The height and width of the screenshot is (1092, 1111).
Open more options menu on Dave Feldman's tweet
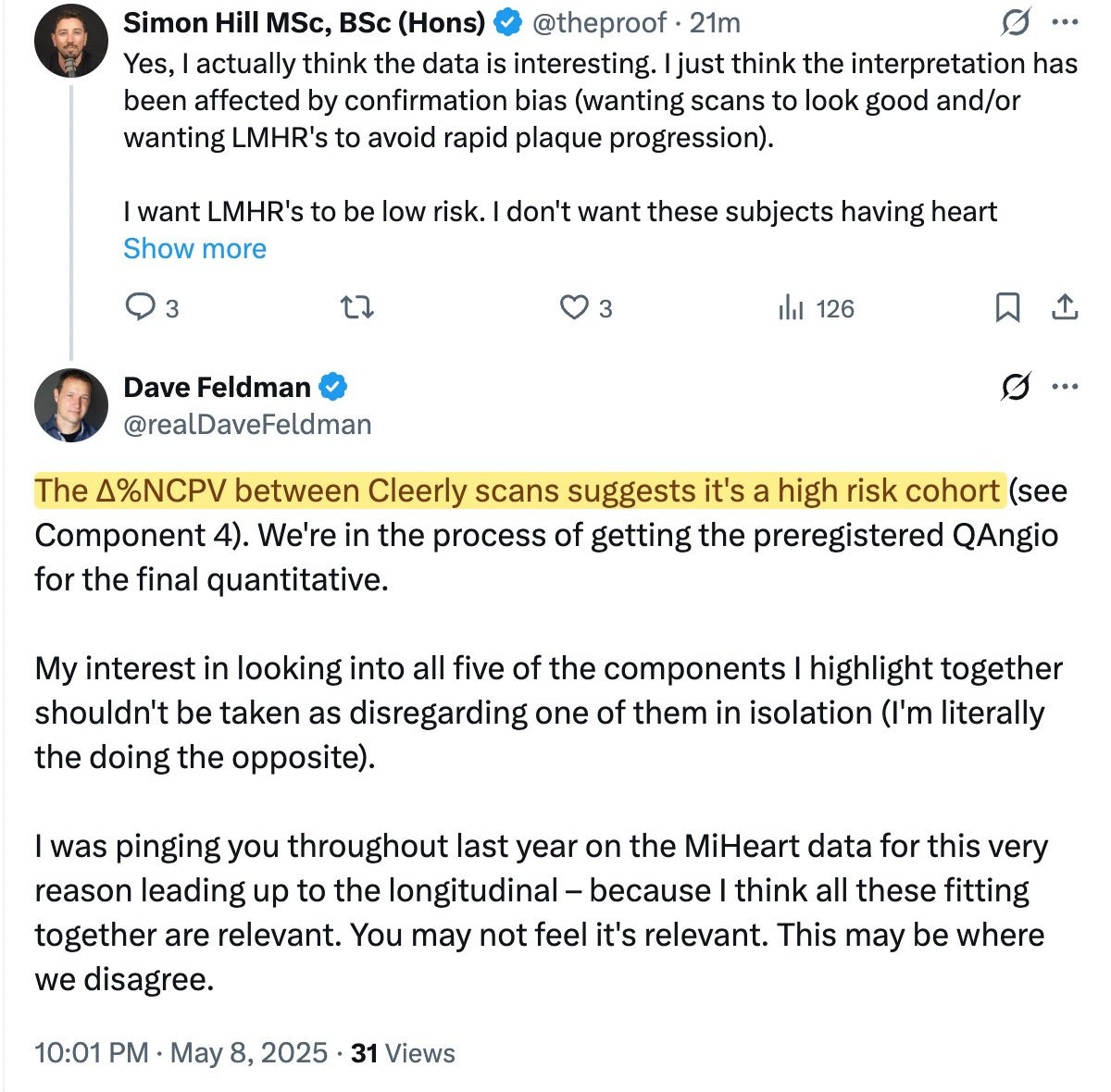[1065, 387]
